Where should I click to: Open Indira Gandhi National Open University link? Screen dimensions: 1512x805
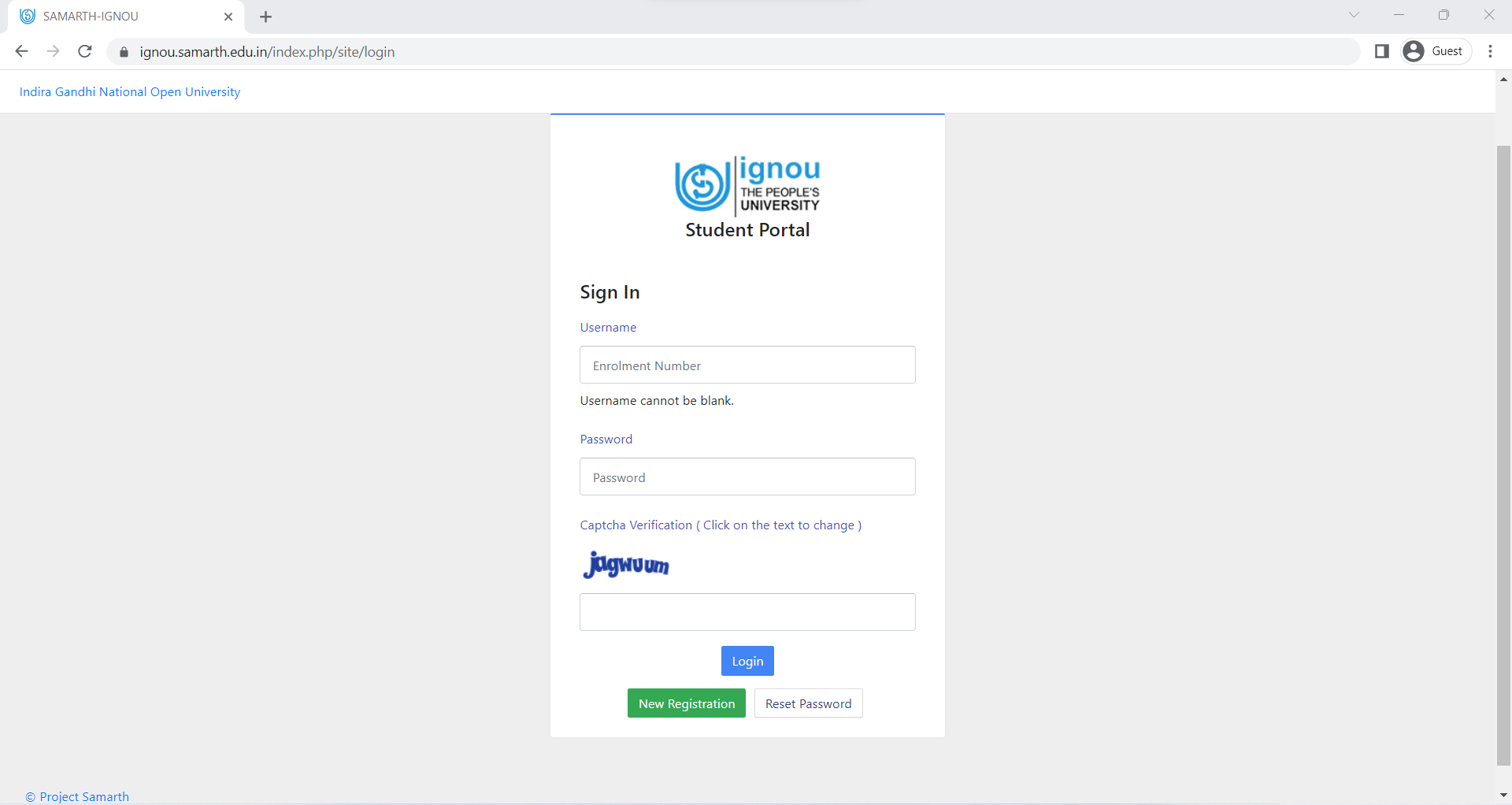pyautogui.click(x=130, y=91)
